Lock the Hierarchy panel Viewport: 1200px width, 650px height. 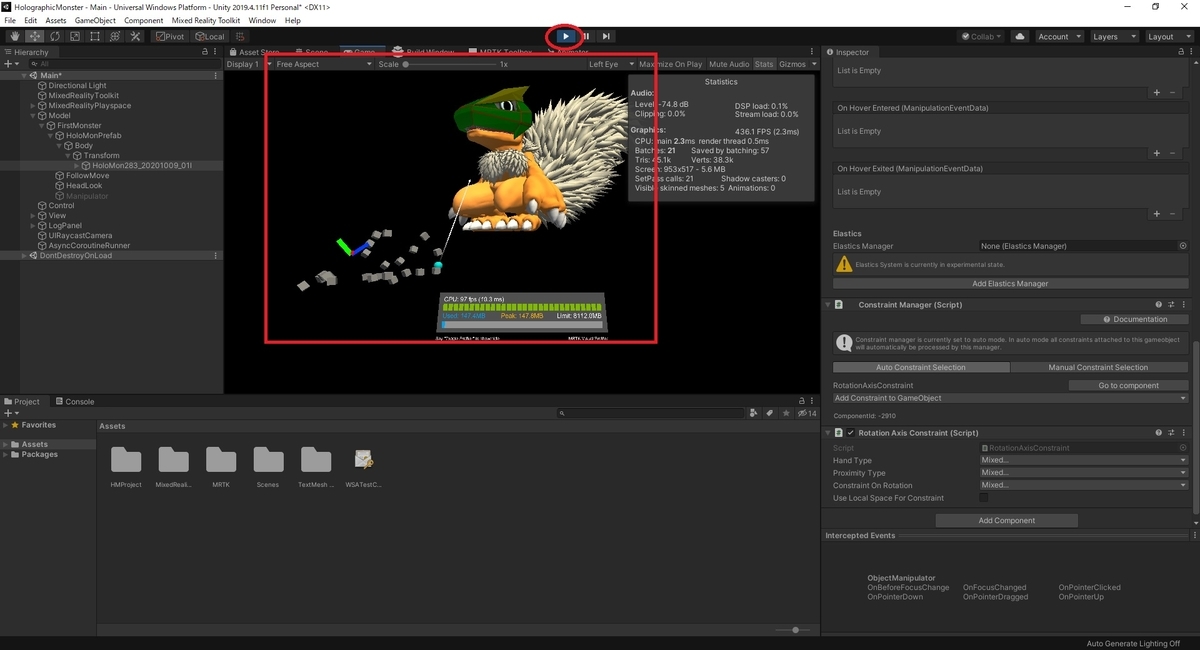[x=205, y=51]
